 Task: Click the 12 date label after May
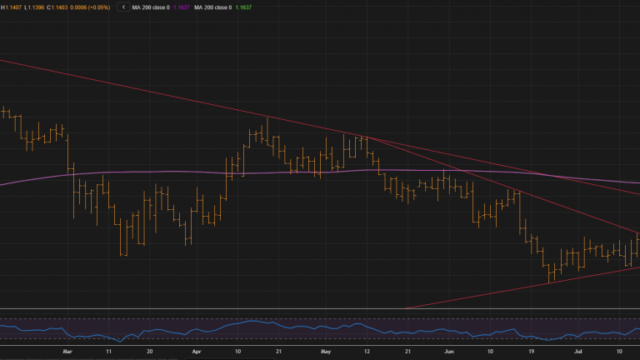[x=367, y=351]
